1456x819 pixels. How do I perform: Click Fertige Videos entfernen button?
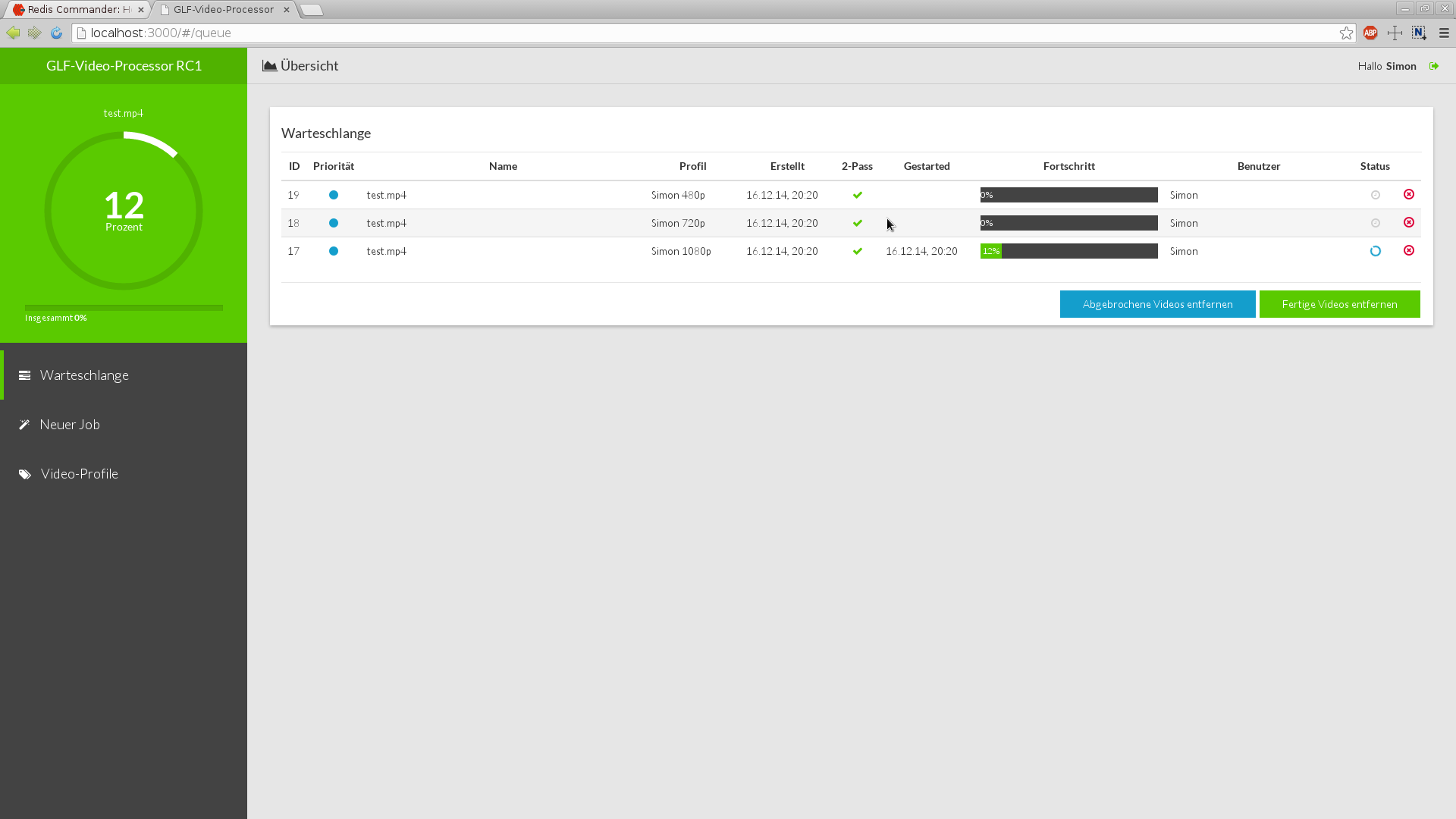pyautogui.click(x=1339, y=304)
